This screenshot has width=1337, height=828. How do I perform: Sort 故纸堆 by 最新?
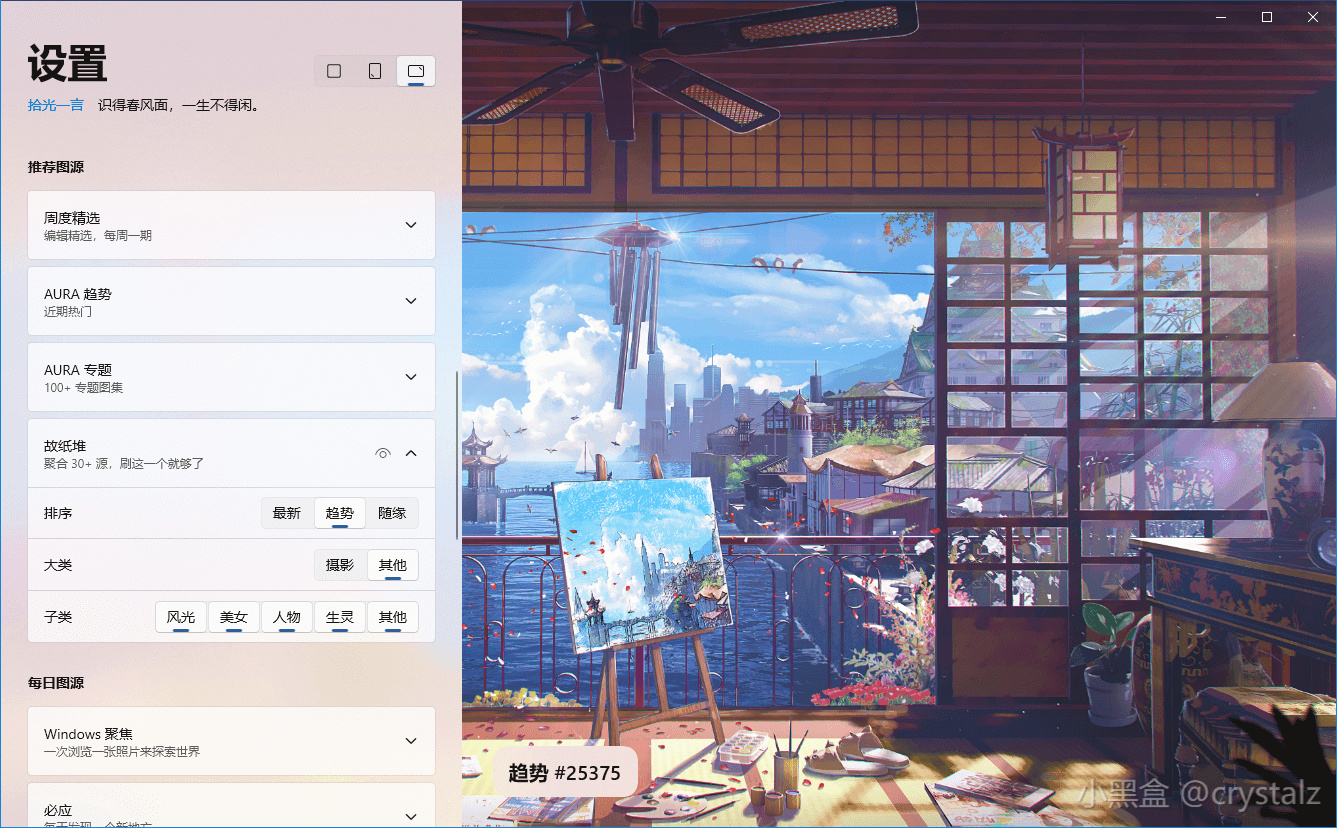pyautogui.click(x=287, y=513)
